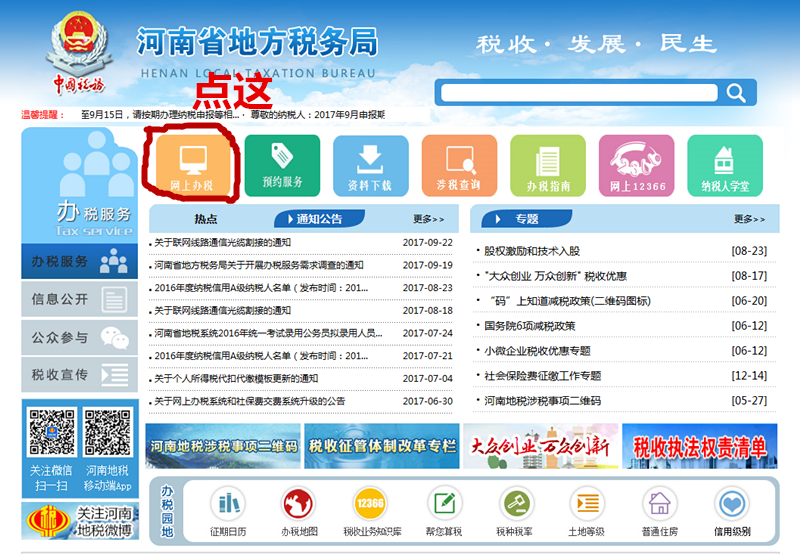Screen dimensions: 800x554
Task: Switch to the 热点 tab
Action: [x=206, y=219]
